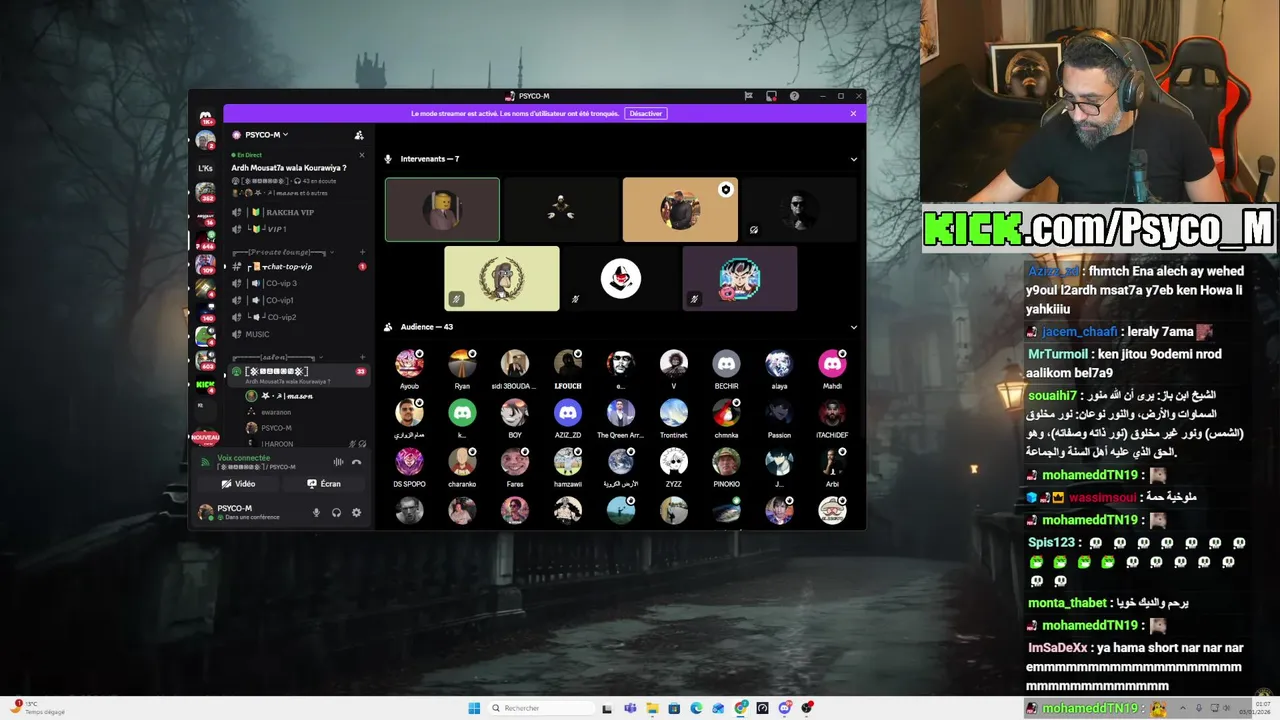Open voice noise suppression waveform icon
Image resolution: width=1280 pixels, height=720 pixels.
pyautogui.click(x=338, y=462)
